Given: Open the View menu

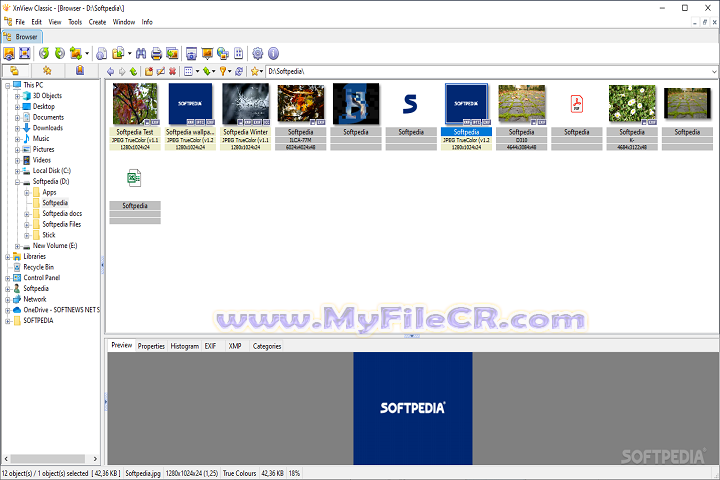Looking at the screenshot, I should [55, 22].
